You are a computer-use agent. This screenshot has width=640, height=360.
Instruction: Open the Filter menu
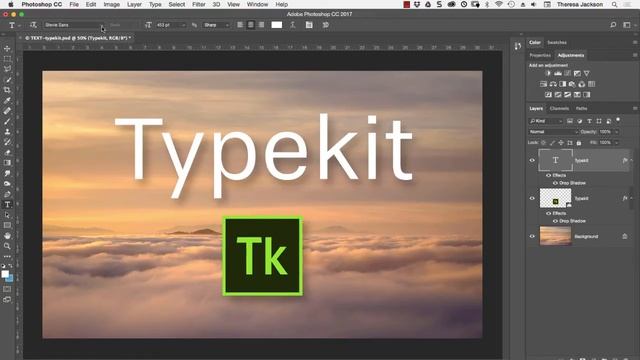[199, 4]
